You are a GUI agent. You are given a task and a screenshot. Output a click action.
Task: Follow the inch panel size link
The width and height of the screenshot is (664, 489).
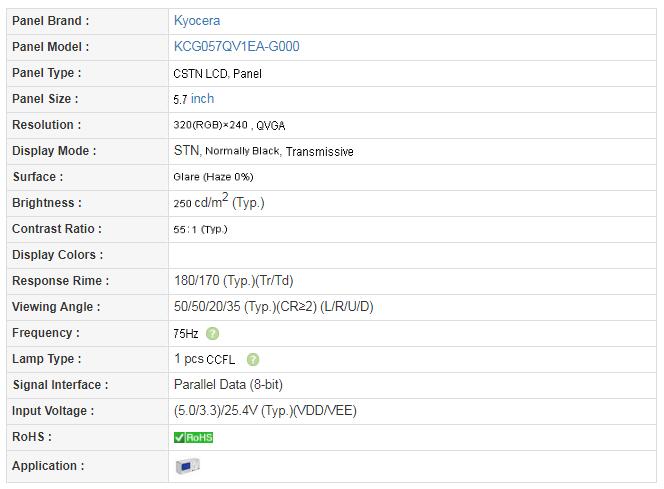pyautogui.click(x=202, y=99)
